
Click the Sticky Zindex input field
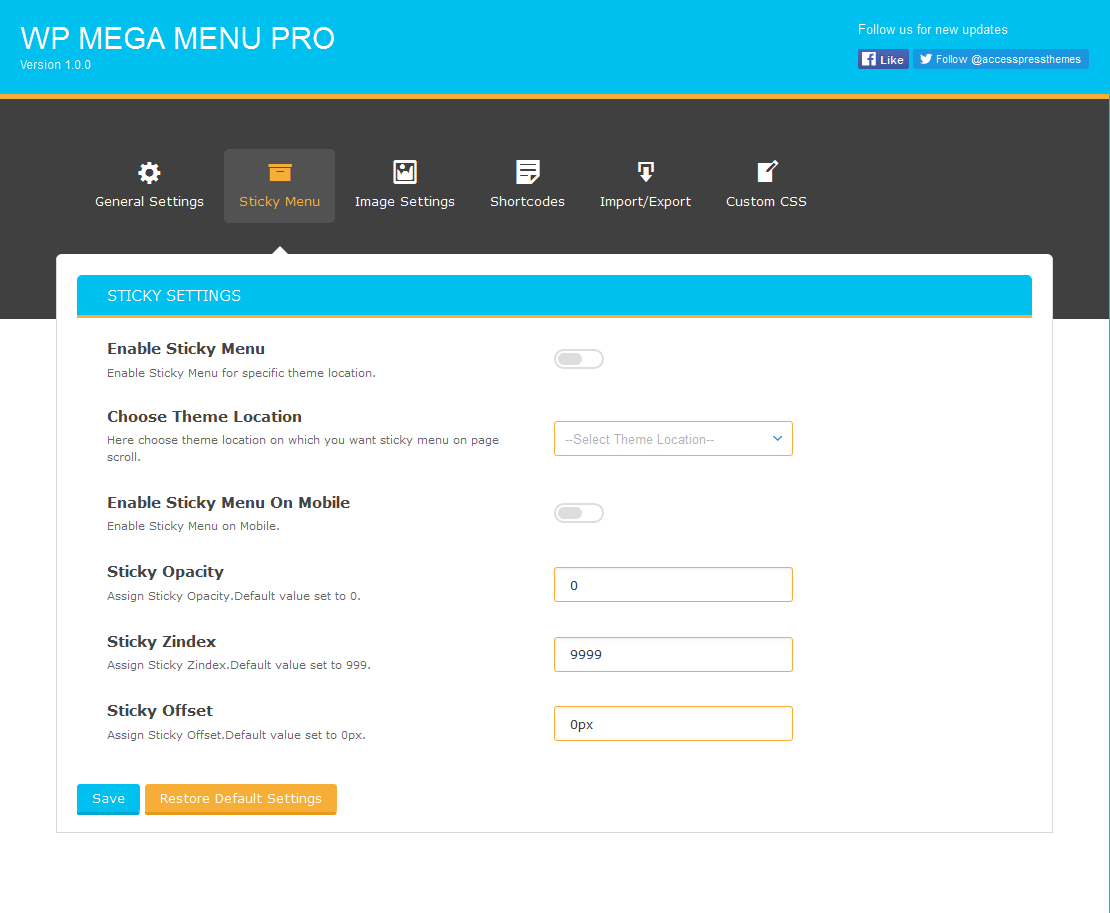click(673, 655)
